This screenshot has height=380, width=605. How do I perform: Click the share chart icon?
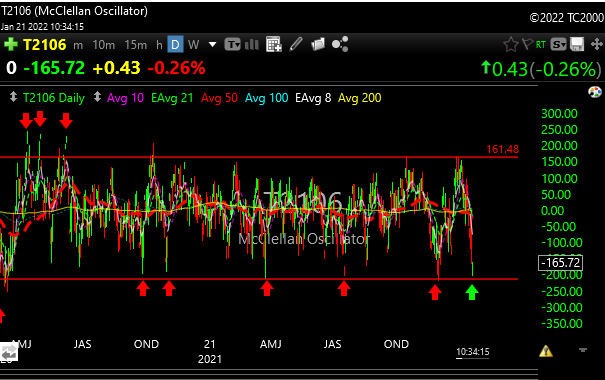tap(340, 44)
